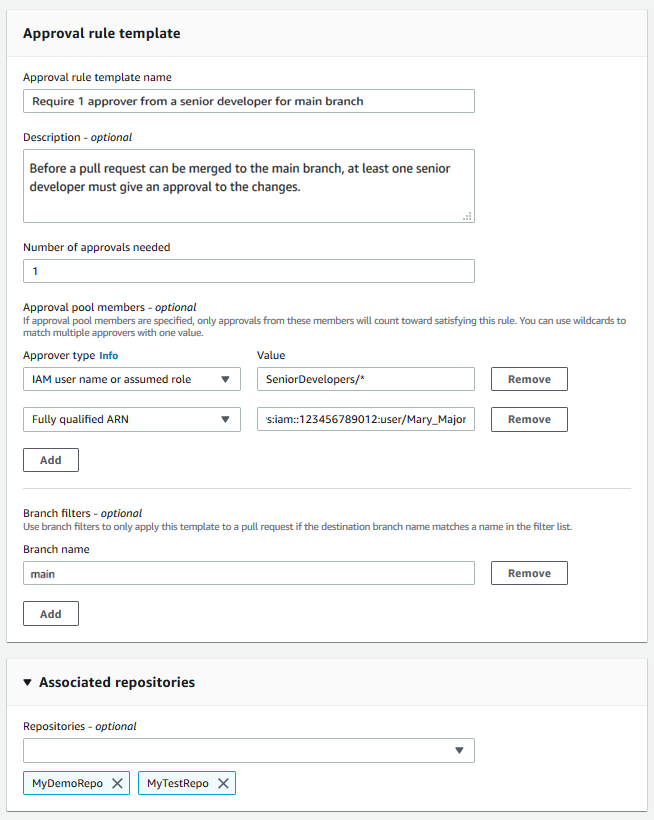Collapse the Associated repositories section
The height and width of the screenshot is (820, 654).
[28, 681]
